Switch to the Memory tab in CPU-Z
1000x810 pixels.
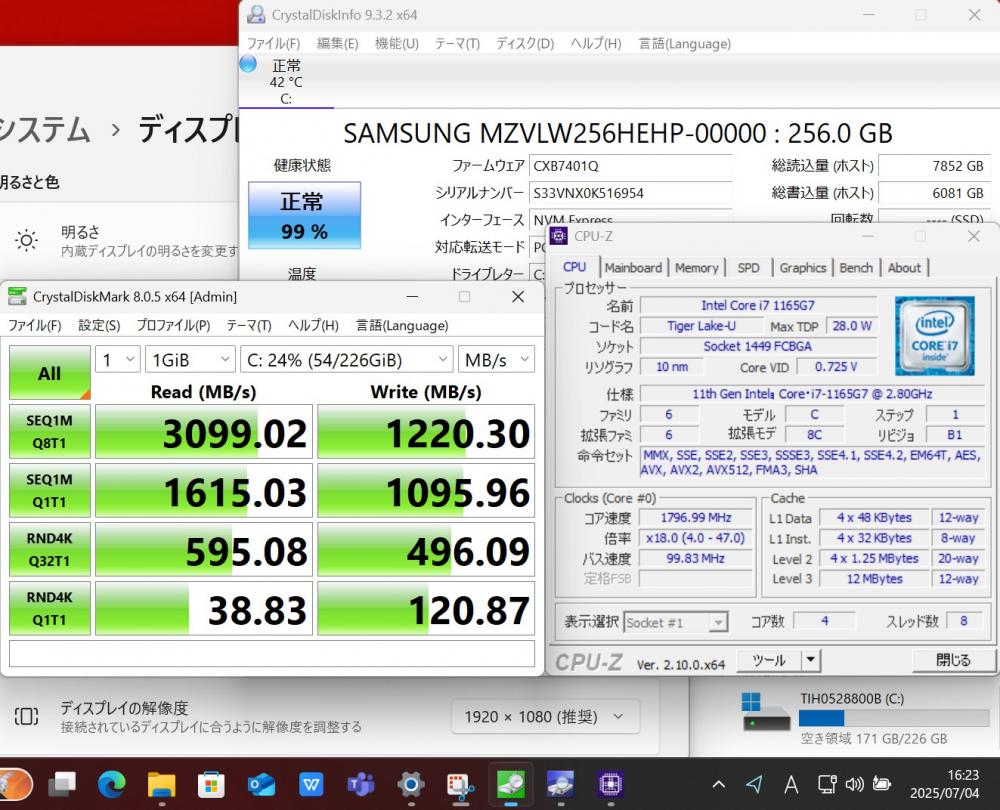(x=696, y=268)
